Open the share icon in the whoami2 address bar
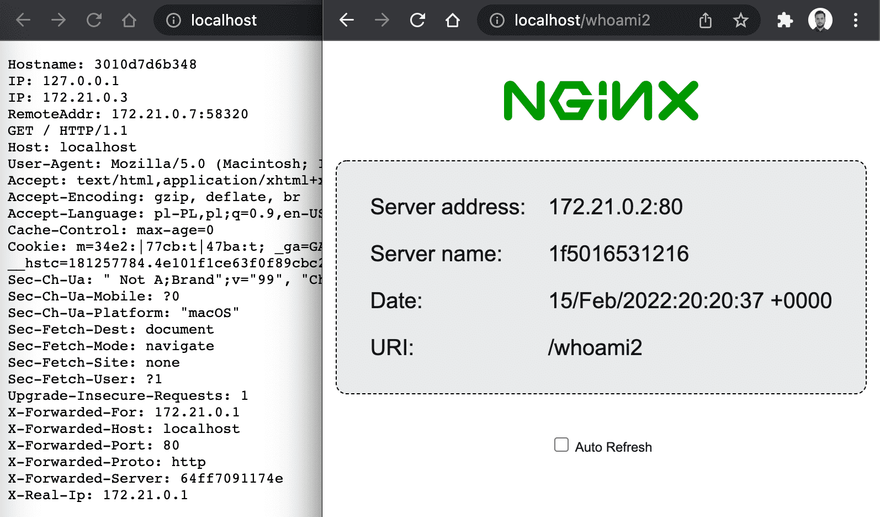 (x=705, y=20)
